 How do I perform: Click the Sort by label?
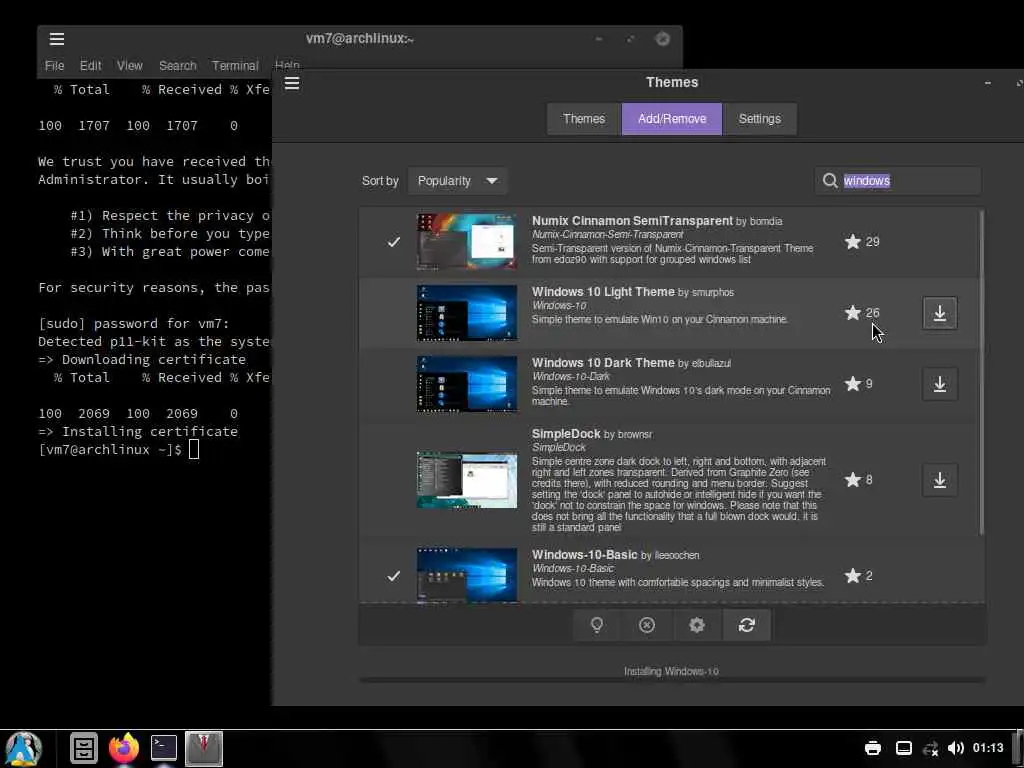(380, 181)
